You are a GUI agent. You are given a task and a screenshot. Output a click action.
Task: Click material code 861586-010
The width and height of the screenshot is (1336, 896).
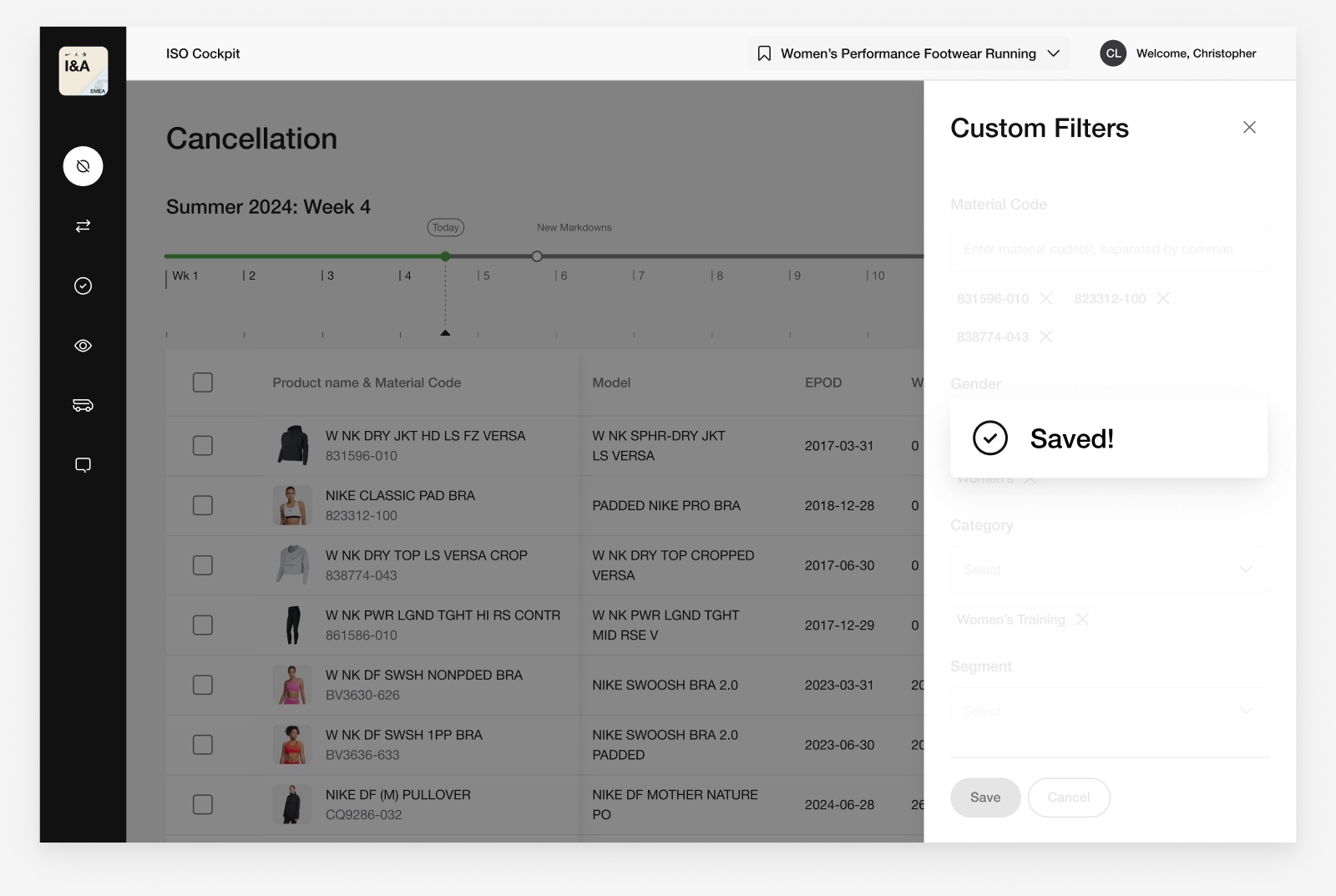click(x=362, y=635)
